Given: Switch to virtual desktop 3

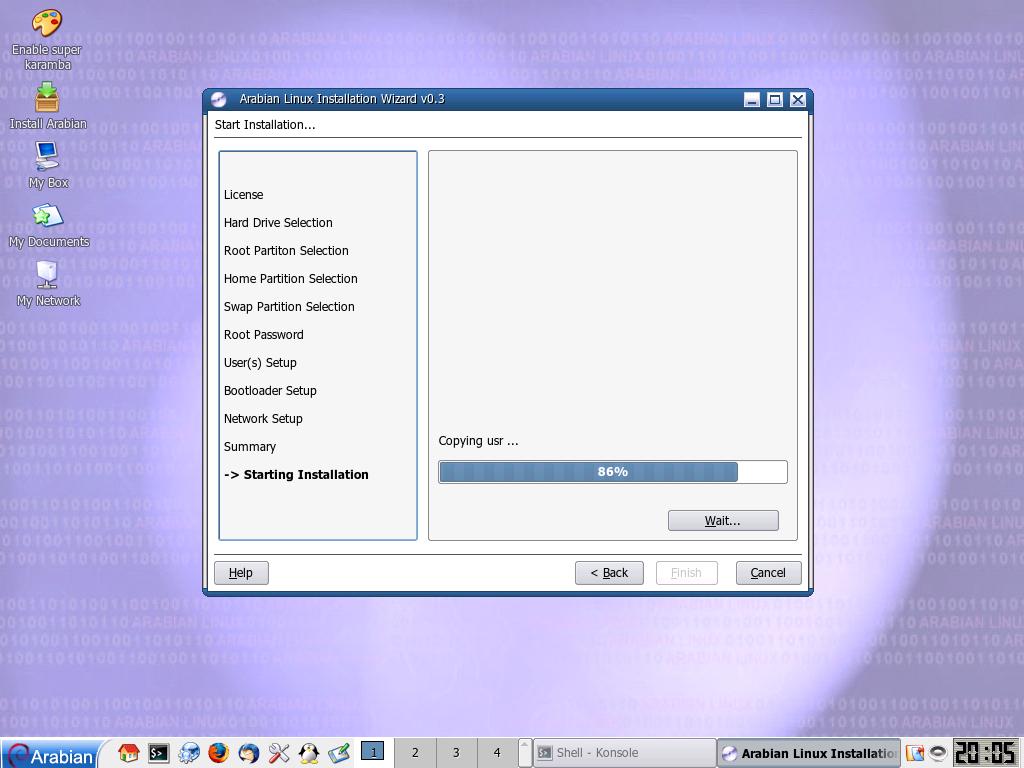Looking at the screenshot, I should (x=456, y=752).
